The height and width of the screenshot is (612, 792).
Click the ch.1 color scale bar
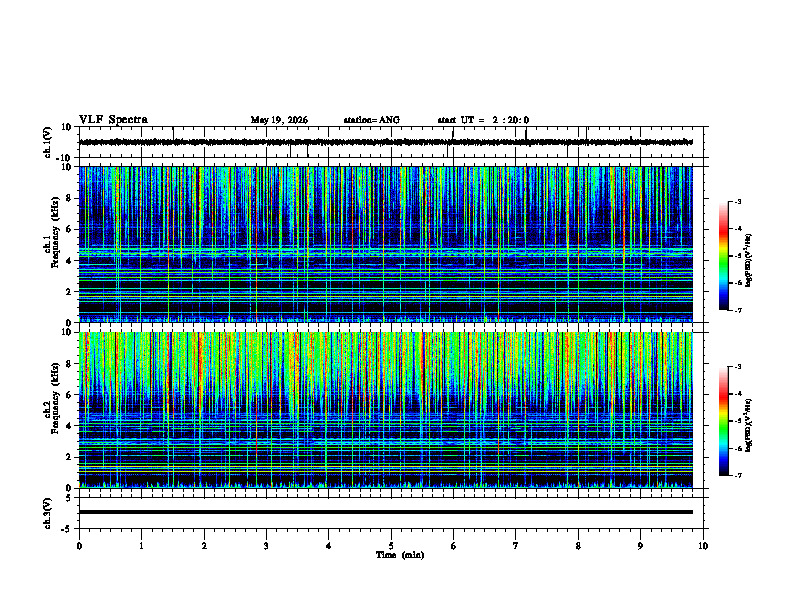click(724, 256)
